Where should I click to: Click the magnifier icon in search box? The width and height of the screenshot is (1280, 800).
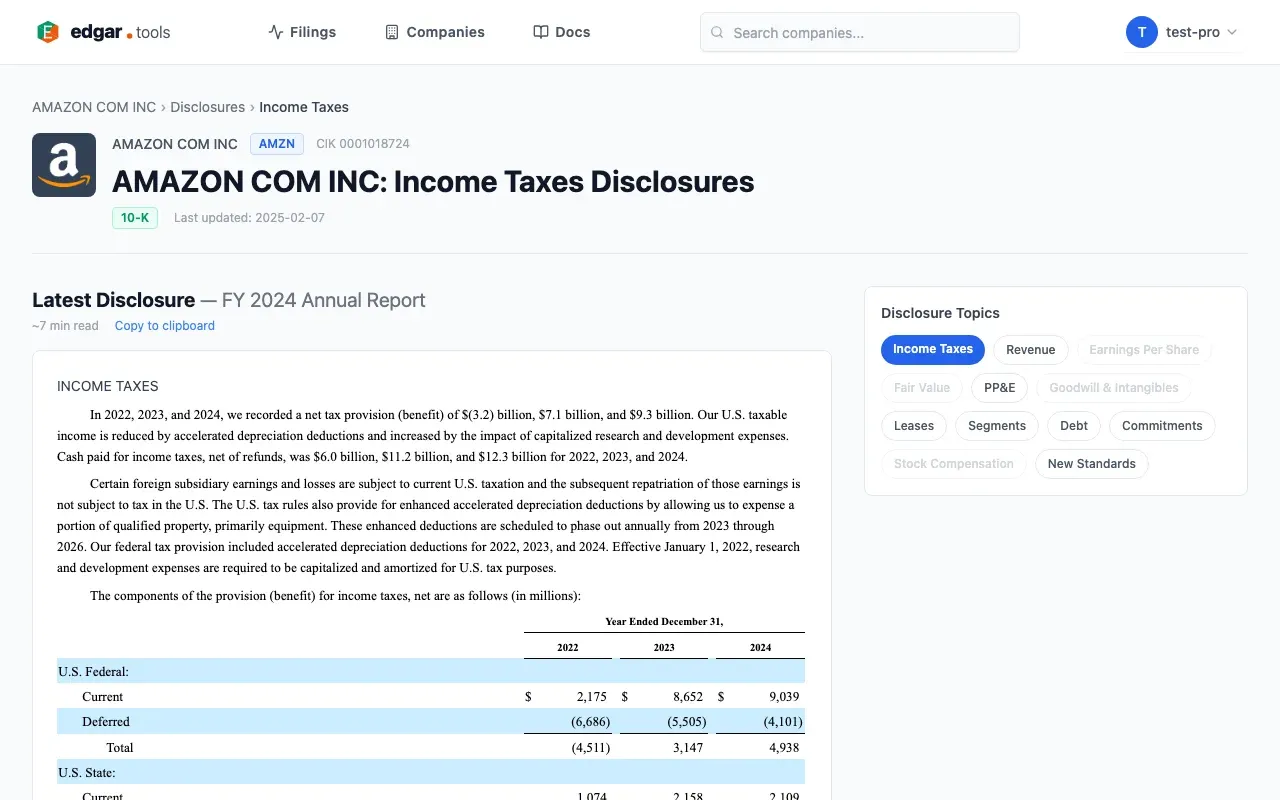(x=717, y=33)
